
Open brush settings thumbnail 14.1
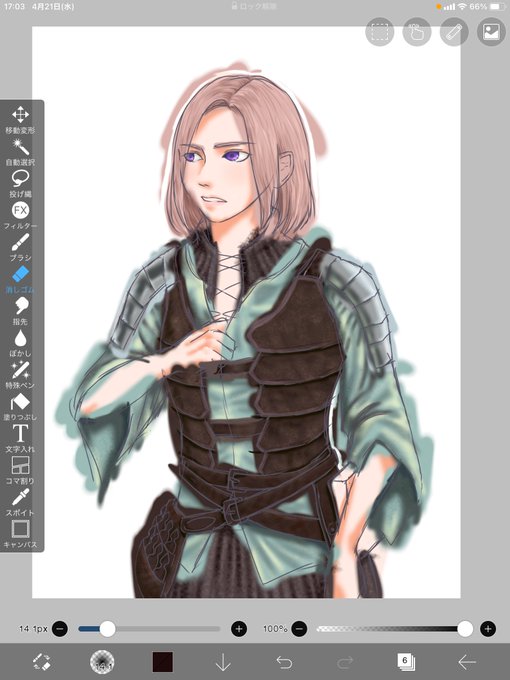pyautogui.click(x=102, y=662)
